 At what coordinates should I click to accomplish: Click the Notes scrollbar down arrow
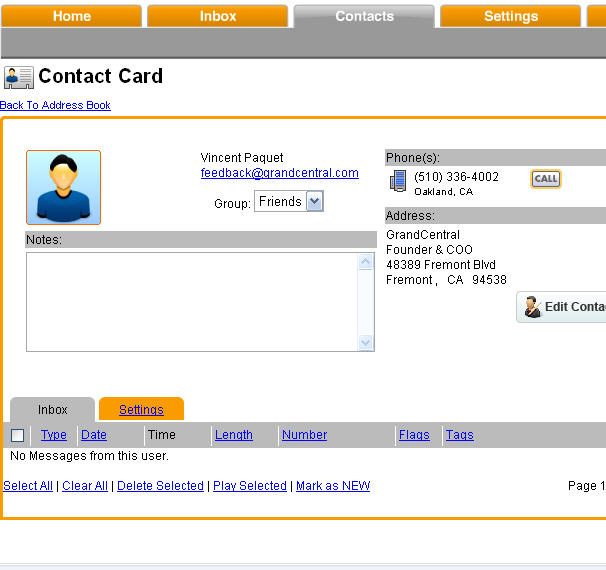pyautogui.click(x=366, y=342)
